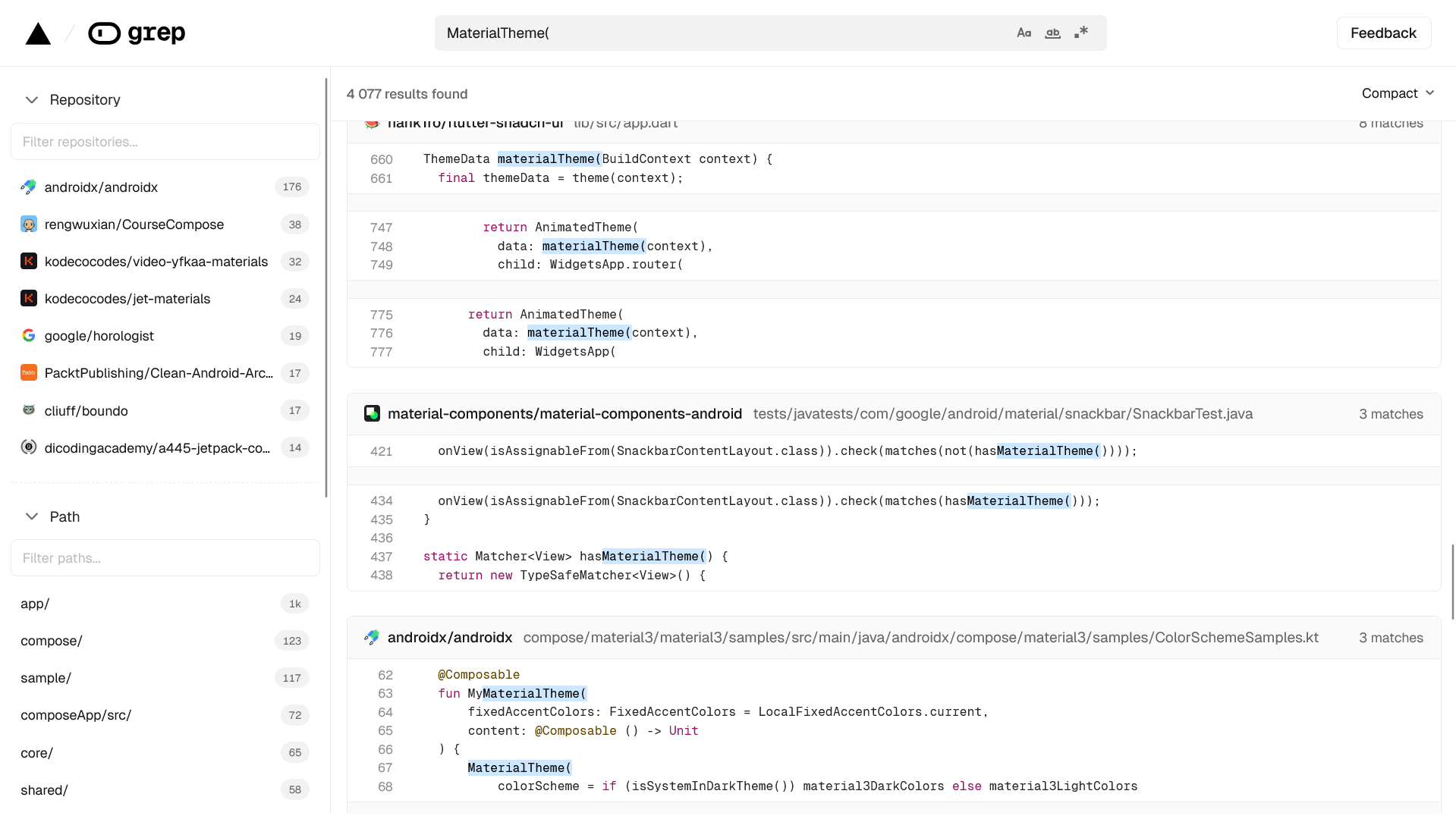Filter by dicodingacademy/a445-jetpack-co repository
This screenshot has width=1456, height=819.
165,447
